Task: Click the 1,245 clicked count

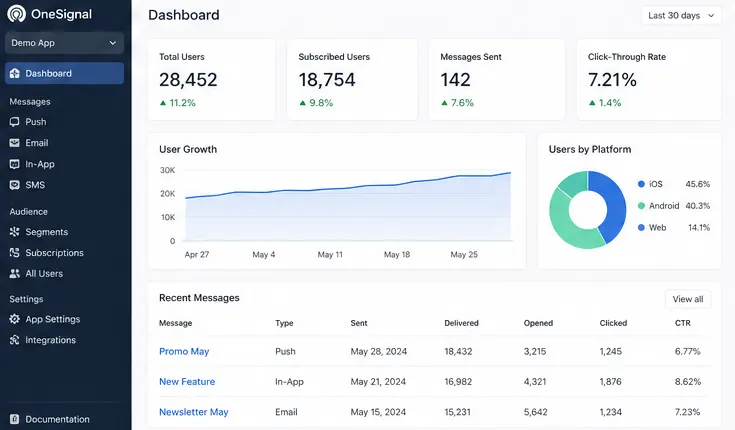Action: point(611,351)
